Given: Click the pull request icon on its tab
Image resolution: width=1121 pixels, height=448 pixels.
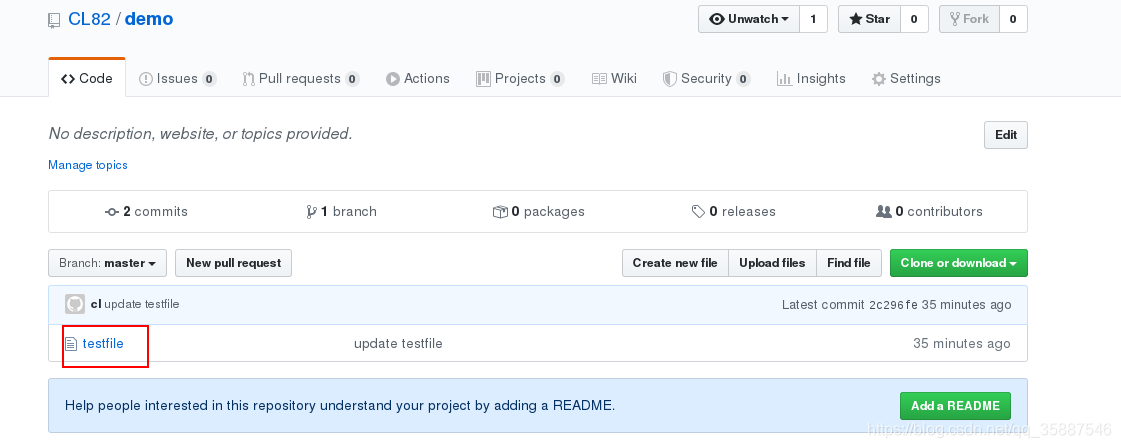Looking at the screenshot, I should (248, 79).
